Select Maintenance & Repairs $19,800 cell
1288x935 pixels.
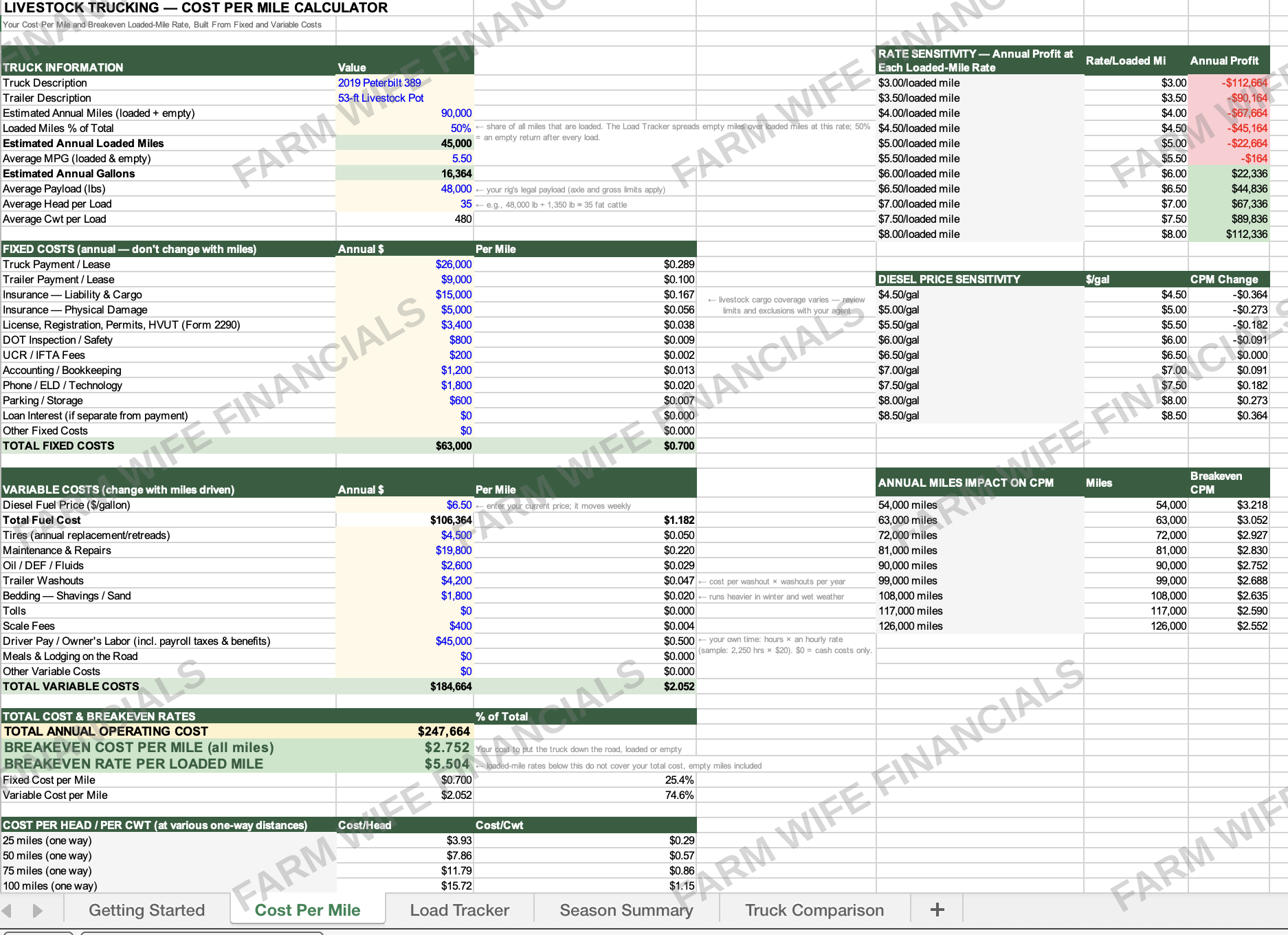pos(405,551)
